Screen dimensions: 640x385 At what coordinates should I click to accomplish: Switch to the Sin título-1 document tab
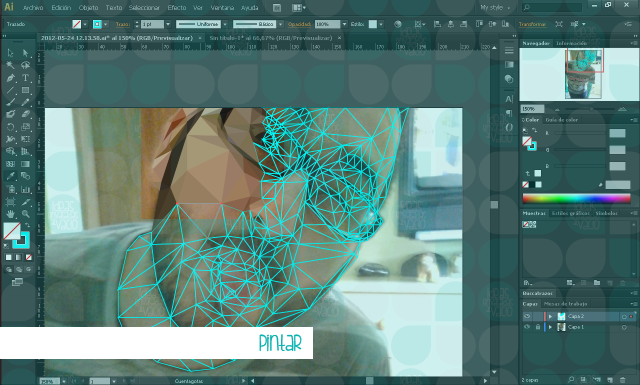(271, 38)
